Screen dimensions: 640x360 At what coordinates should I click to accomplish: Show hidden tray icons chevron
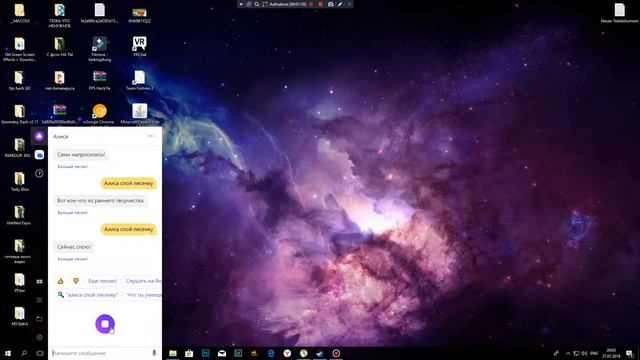568,353
